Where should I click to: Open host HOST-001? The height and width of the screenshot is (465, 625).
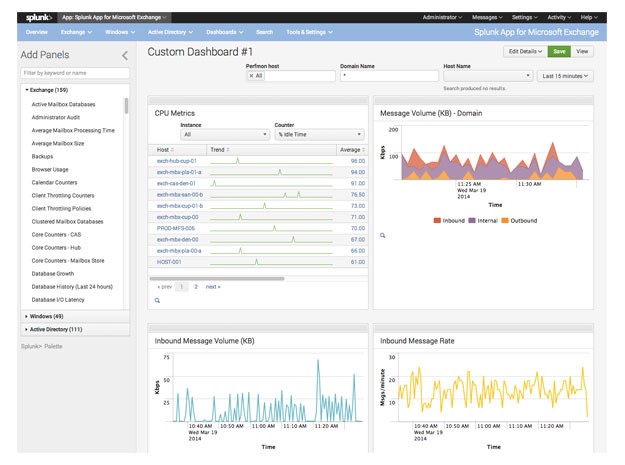coord(169,262)
